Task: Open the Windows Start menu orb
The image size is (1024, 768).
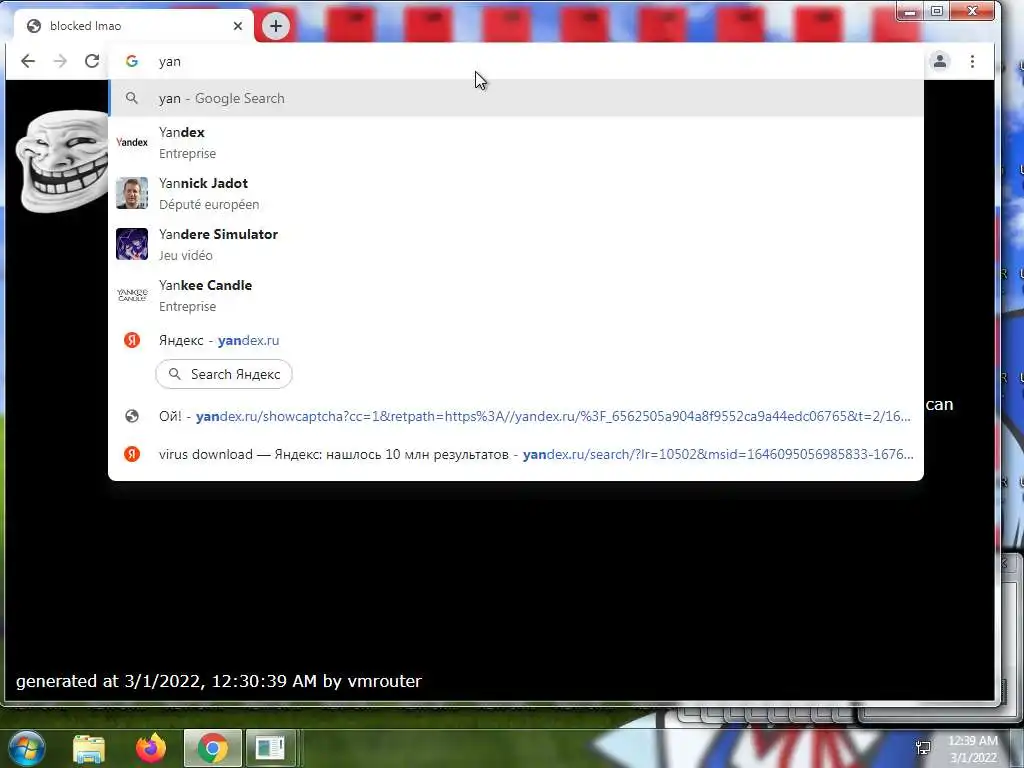Action: (x=27, y=748)
